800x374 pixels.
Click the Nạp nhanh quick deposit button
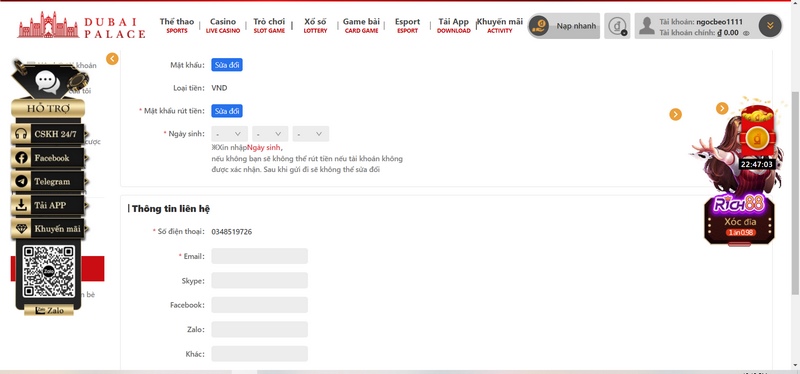tap(564, 26)
